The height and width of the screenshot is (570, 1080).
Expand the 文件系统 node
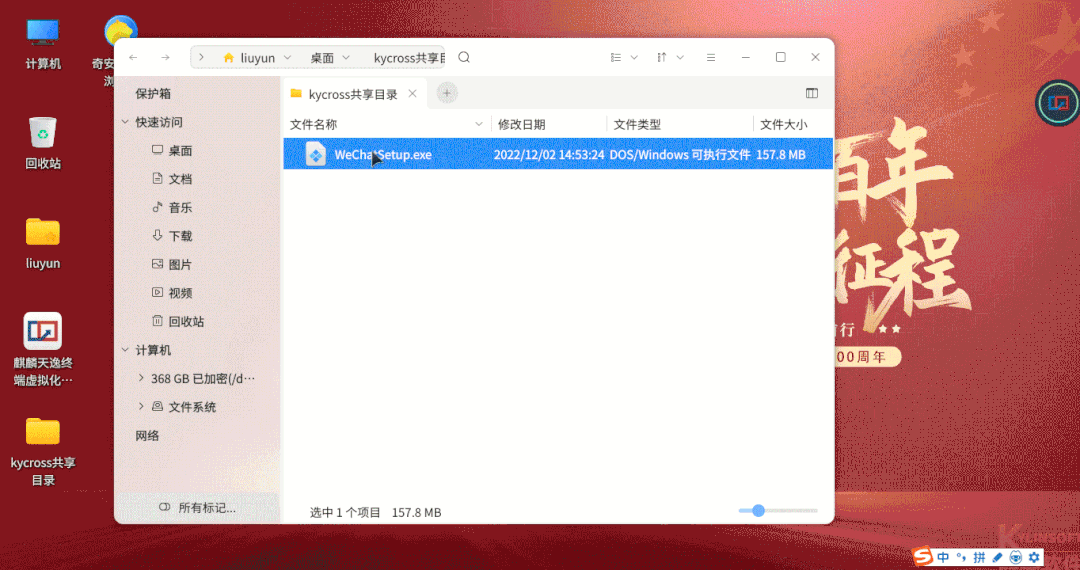click(141, 407)
